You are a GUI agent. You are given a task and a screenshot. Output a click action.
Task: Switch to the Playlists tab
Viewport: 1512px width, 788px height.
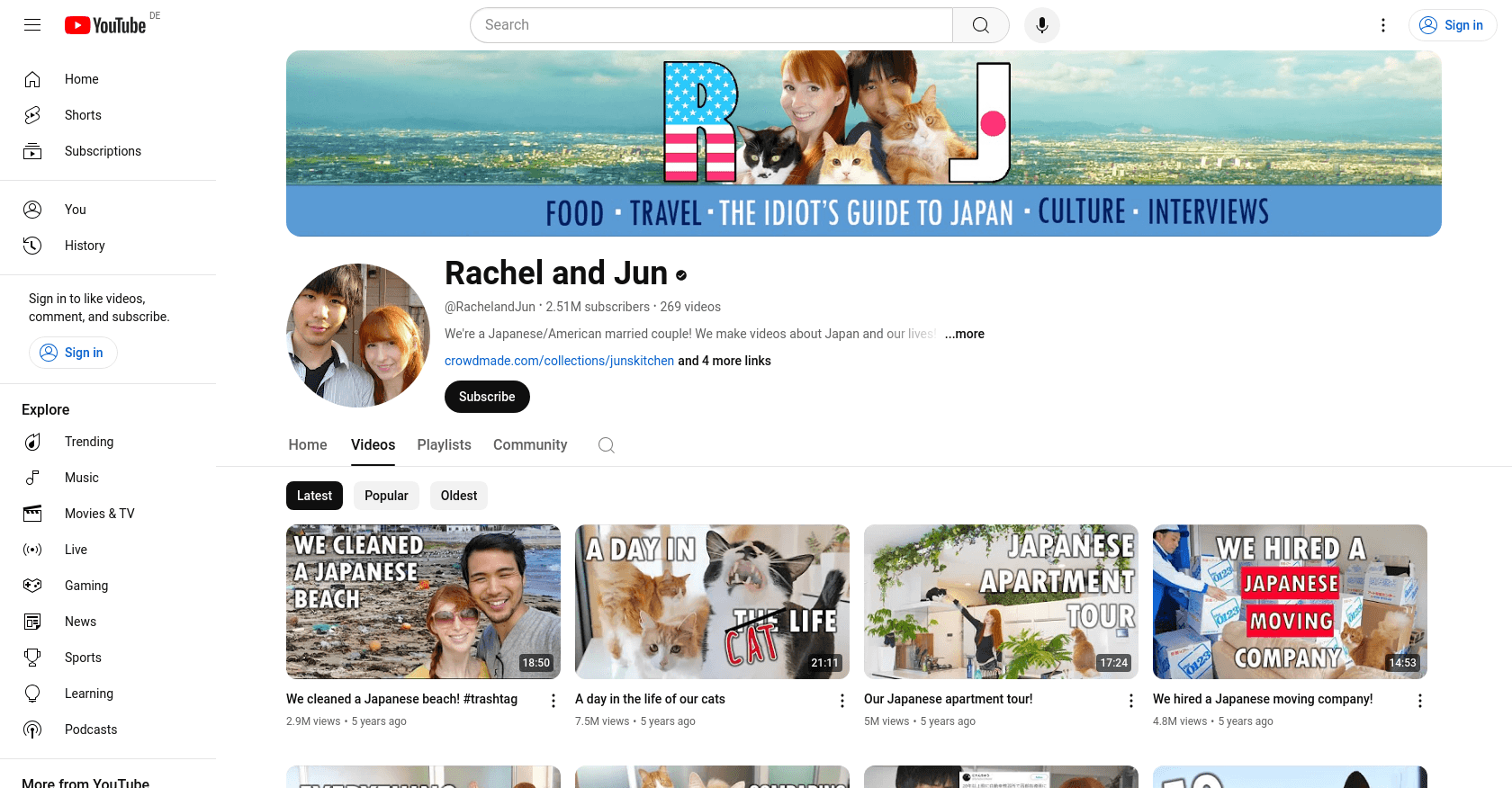click(x=444, y=445)
